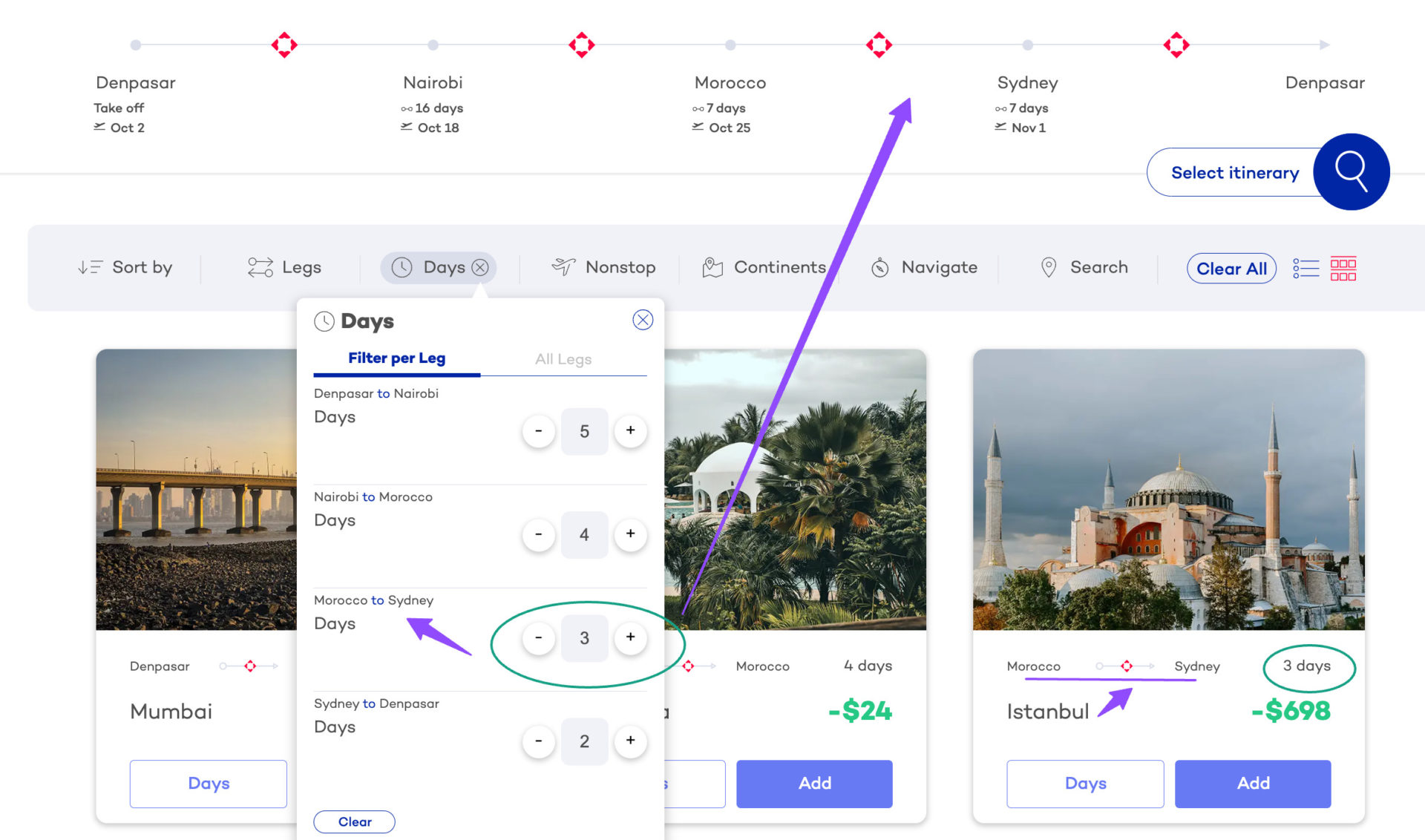The width and height of the screenshot is (1425, 840).
Task: Click the Clear button in Days popup
Action: tap(354, 821)
